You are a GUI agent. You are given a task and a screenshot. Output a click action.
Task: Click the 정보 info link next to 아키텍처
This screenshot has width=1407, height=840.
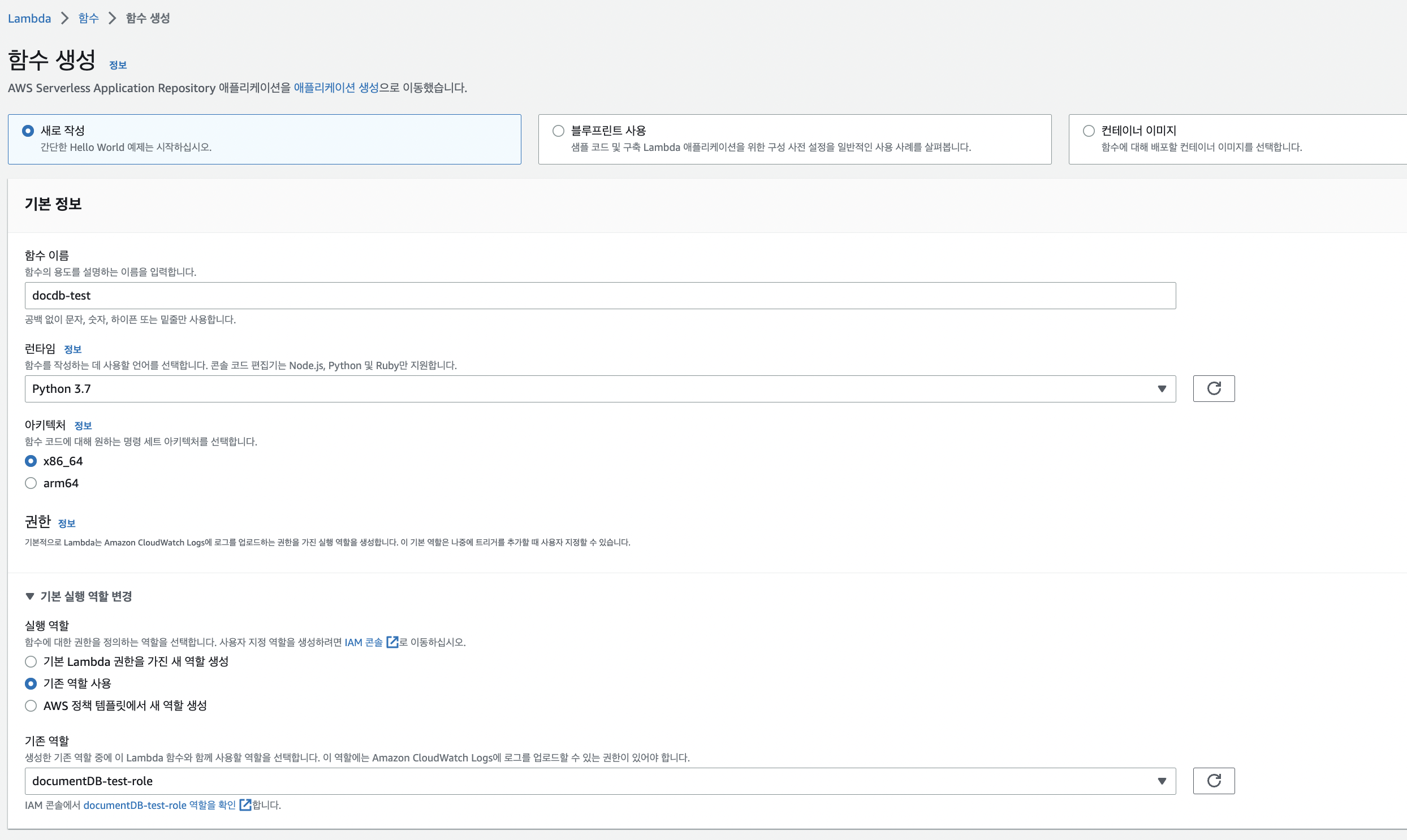coord(83,426)
